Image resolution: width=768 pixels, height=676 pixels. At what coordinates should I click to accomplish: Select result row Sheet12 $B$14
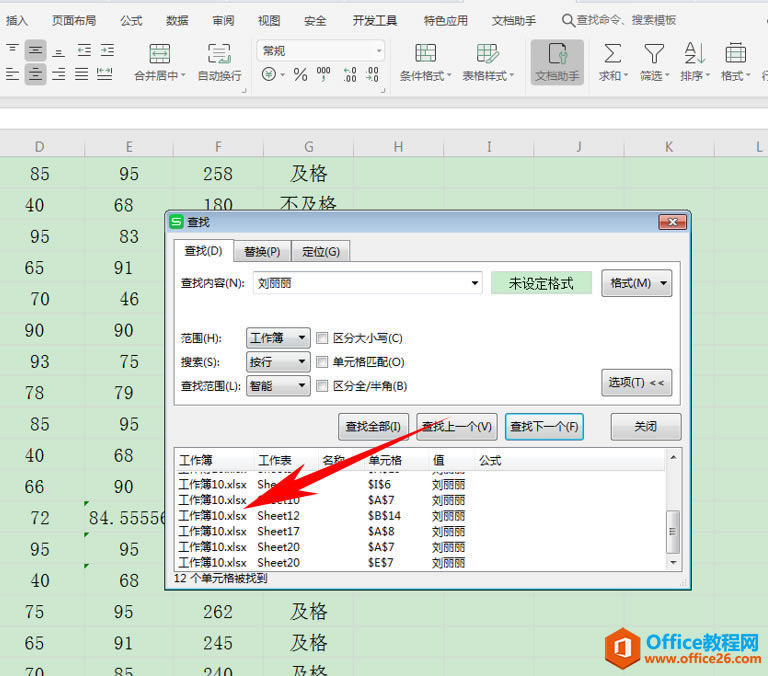pyautogui.click(x=420, y=516)
